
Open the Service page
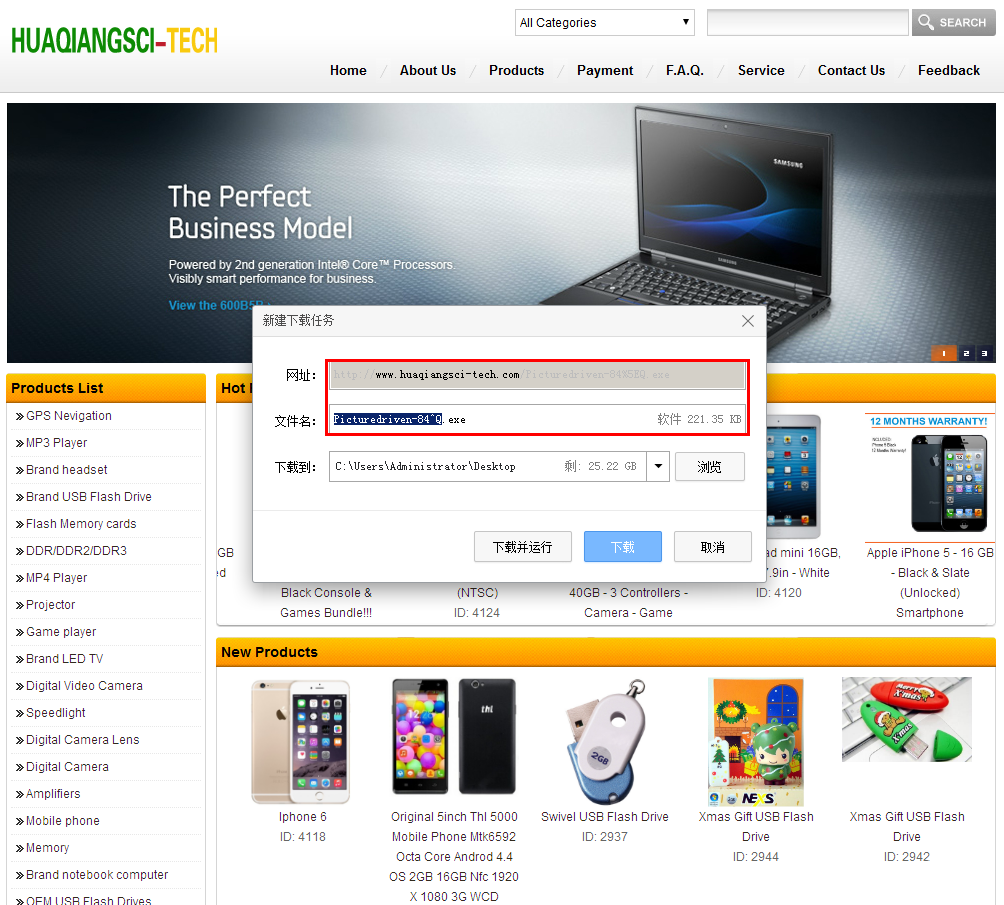[x=761, y=70]
